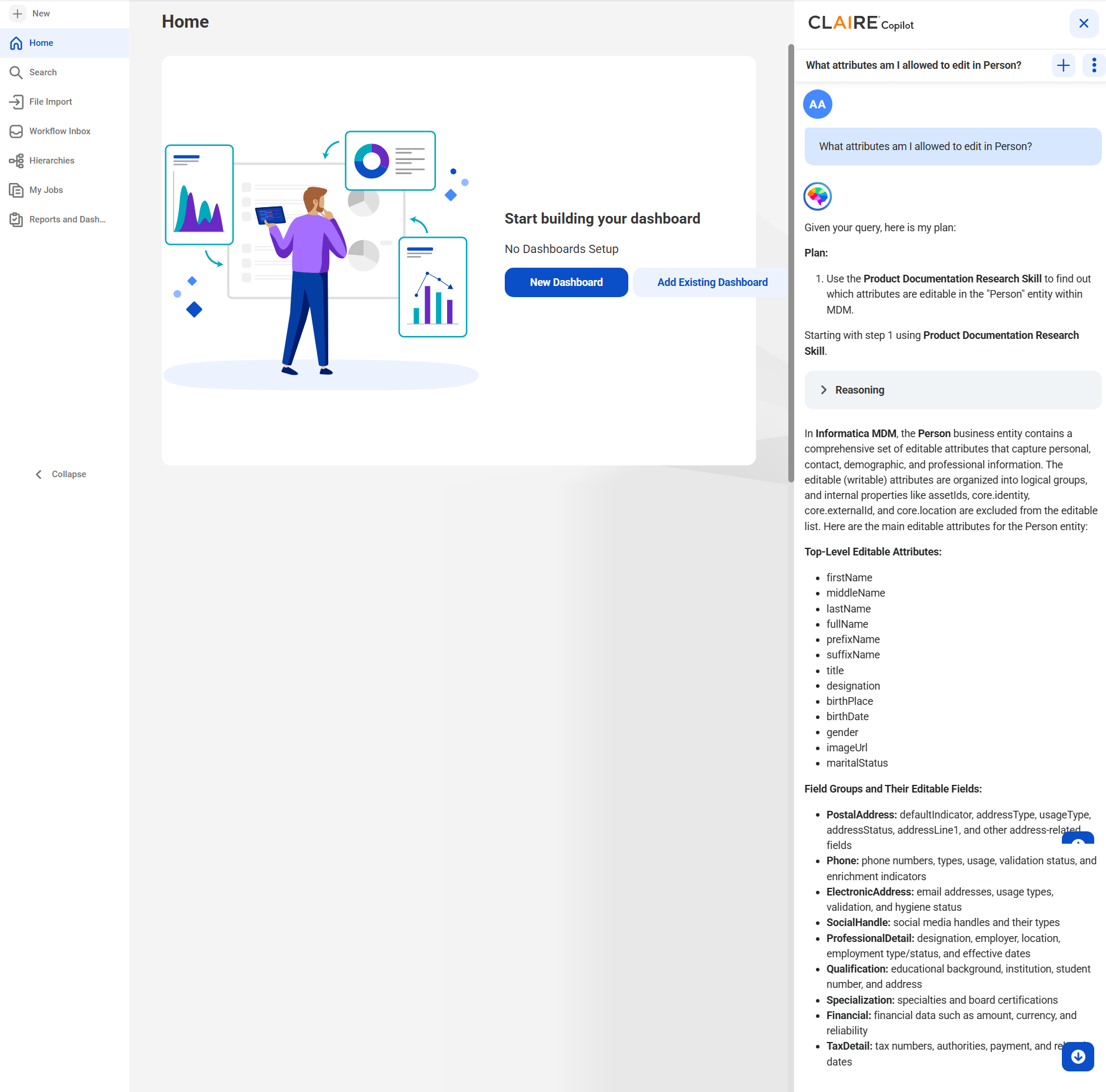Close the CLAIRE Copilot panel

(1084, 24)
